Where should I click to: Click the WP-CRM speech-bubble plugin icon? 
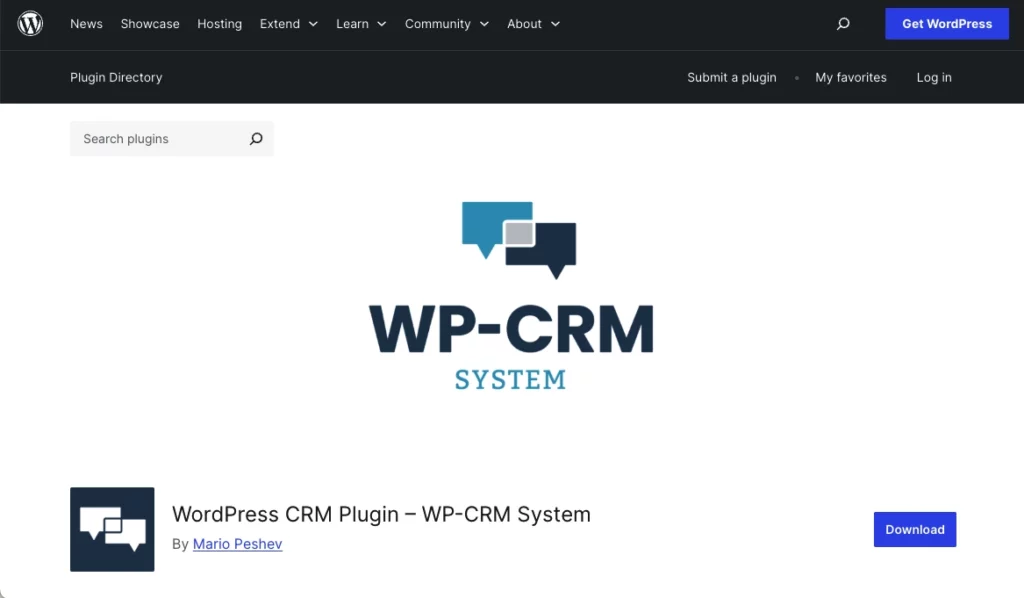click(111, 529)
